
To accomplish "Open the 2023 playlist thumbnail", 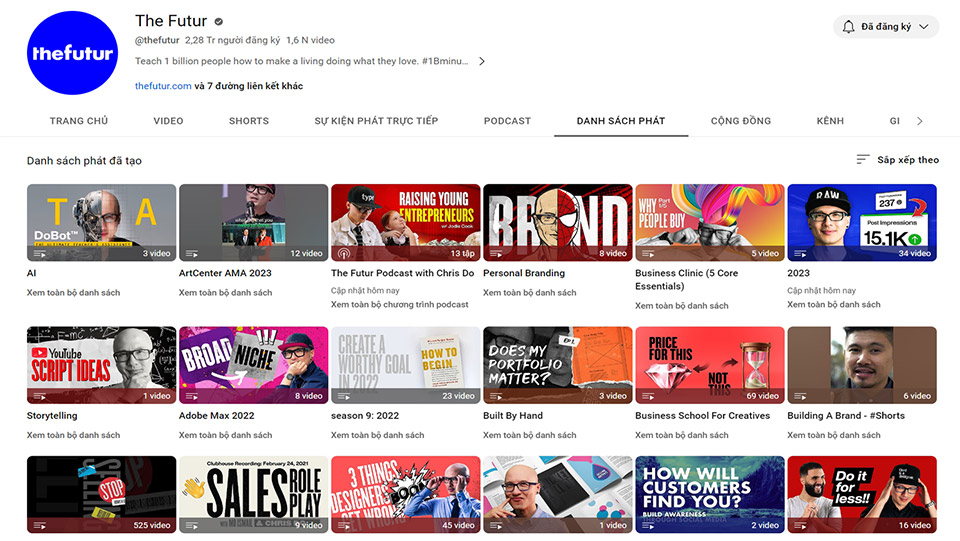I will click(x=861, y=222).
